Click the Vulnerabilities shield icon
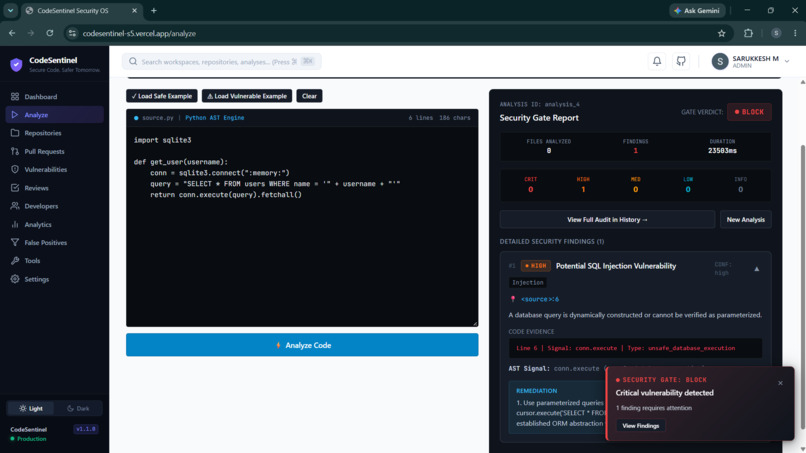The width and height of the screenshot is (806, 453). click(x=15, y=169)
